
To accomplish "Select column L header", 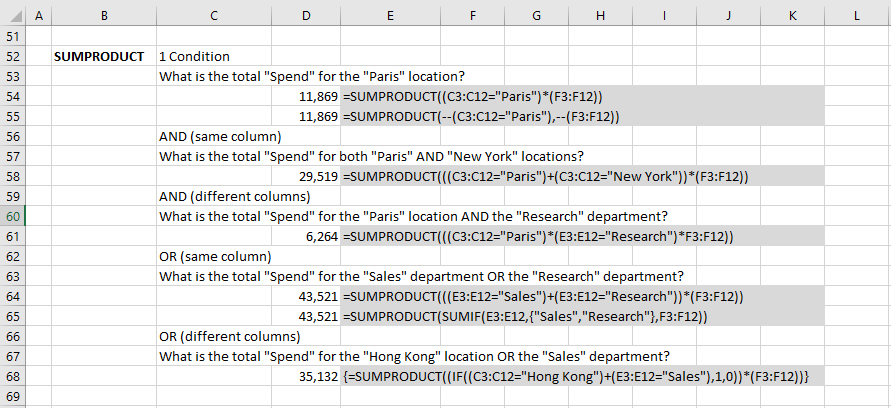I will 856,16.
